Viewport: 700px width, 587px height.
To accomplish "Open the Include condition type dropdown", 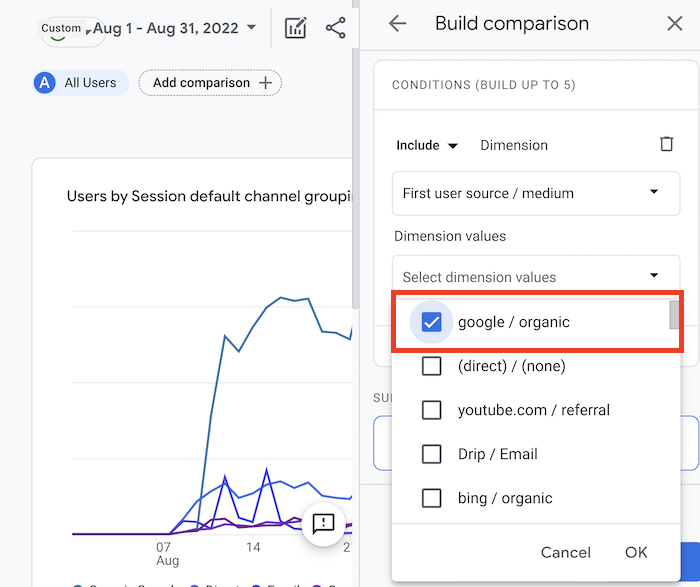I will coord(427,145).
